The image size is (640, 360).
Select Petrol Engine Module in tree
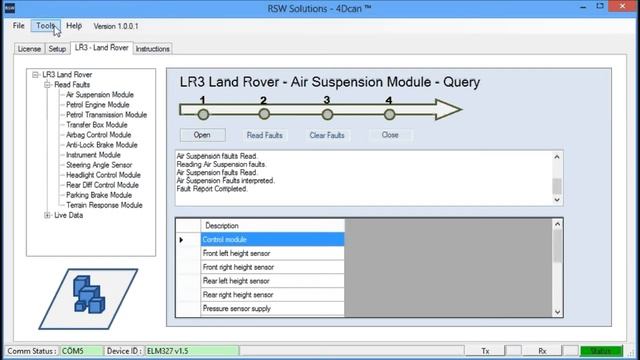[98, 105]
